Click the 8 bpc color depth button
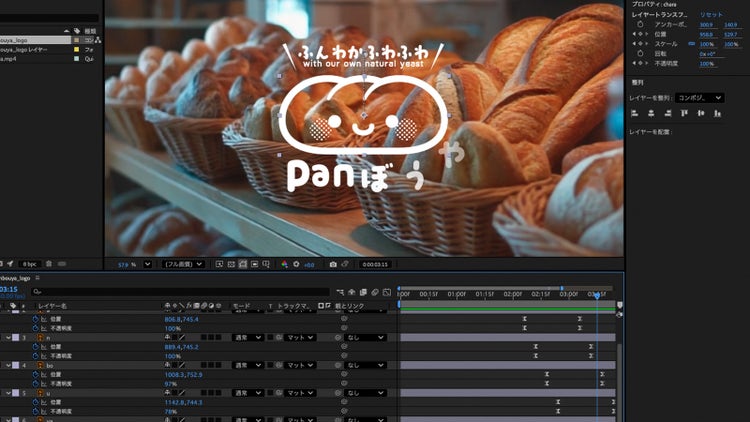This screenshot has height=422, width=750. 29,264
